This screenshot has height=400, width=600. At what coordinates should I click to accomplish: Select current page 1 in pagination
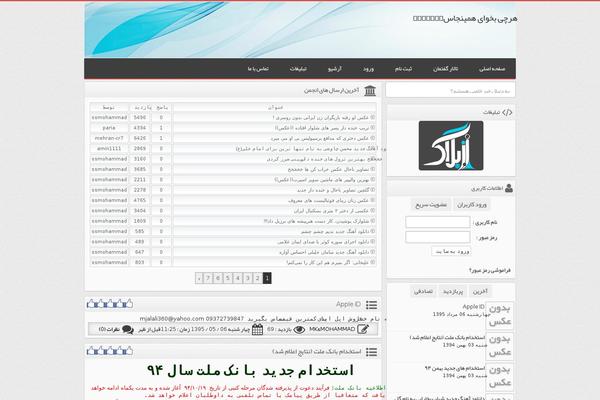[x=267, y=278]
